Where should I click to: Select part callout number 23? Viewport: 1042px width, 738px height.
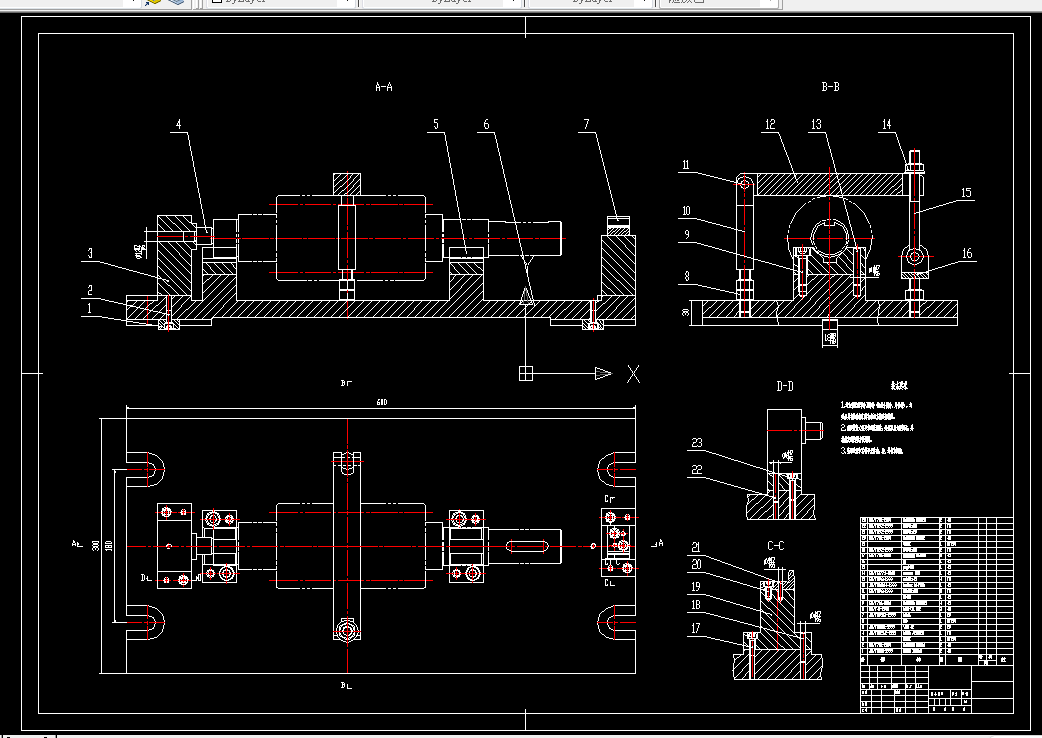696,443
